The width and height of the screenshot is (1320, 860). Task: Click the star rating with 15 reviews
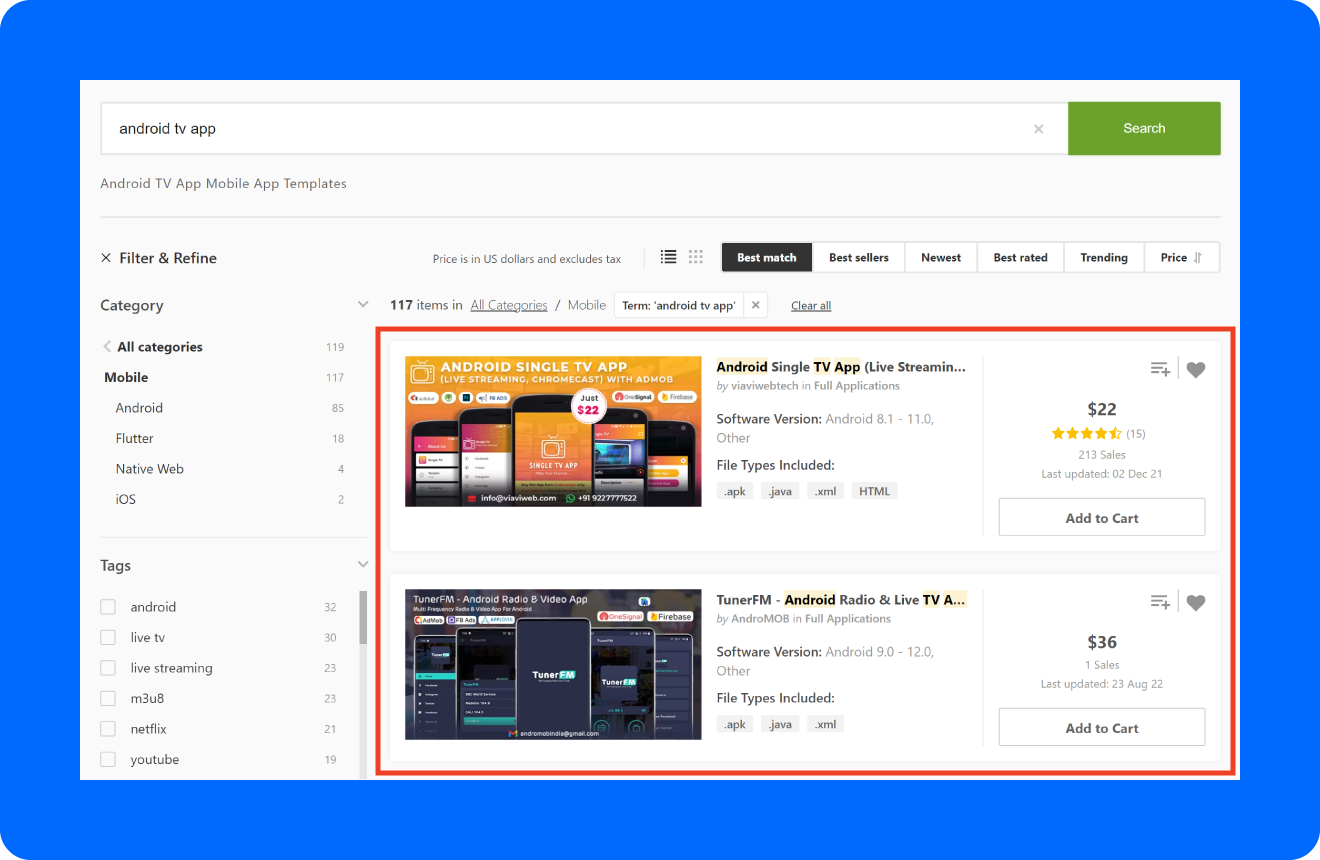(1086, 434)
